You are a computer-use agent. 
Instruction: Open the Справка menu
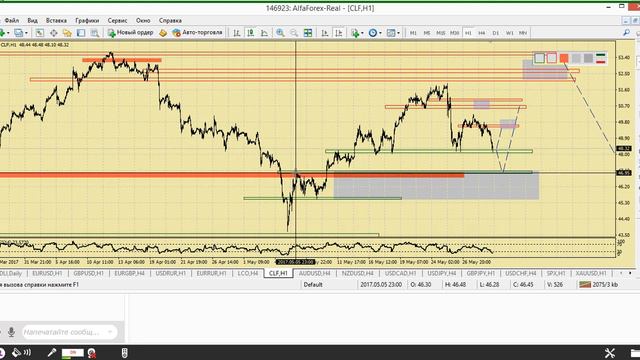pyautogui.click(x=170, y=20)
